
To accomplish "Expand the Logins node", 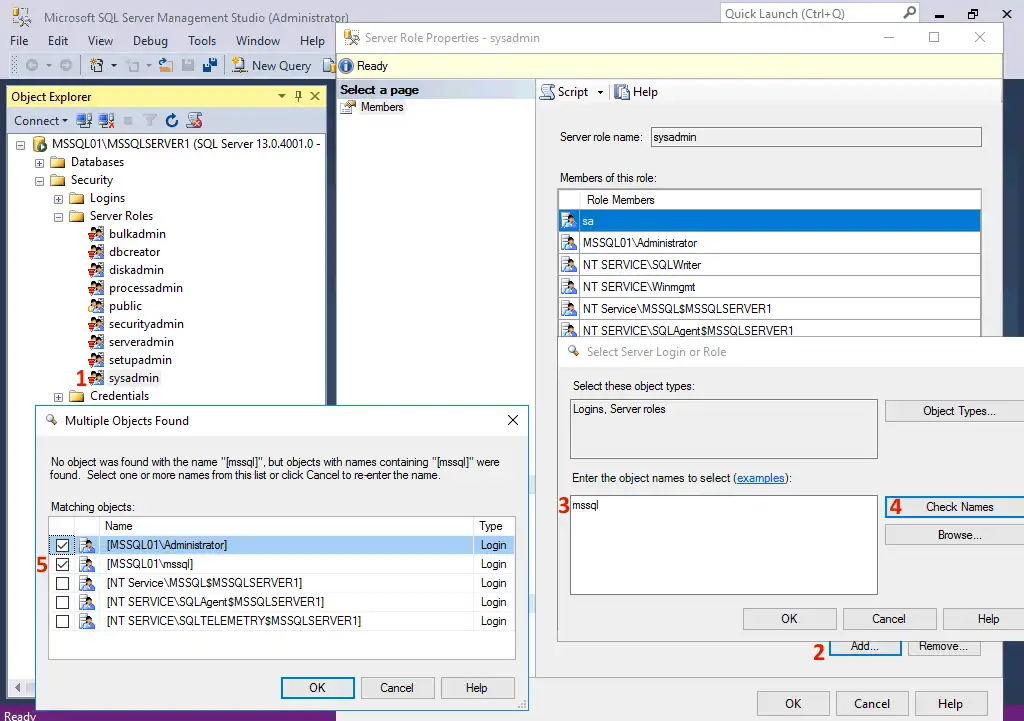I will [x=58, y=197].
